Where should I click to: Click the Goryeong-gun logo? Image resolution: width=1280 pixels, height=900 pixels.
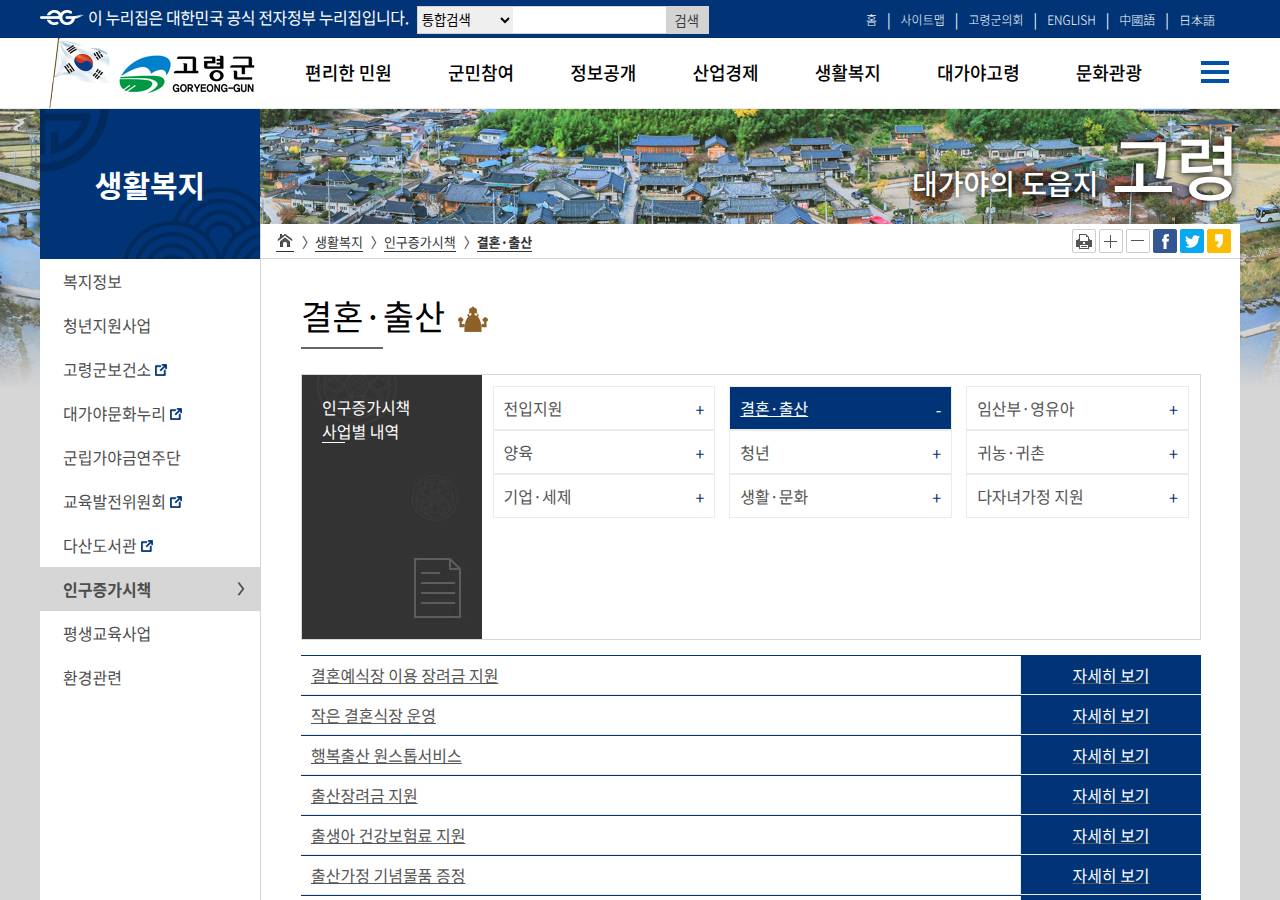187,73
